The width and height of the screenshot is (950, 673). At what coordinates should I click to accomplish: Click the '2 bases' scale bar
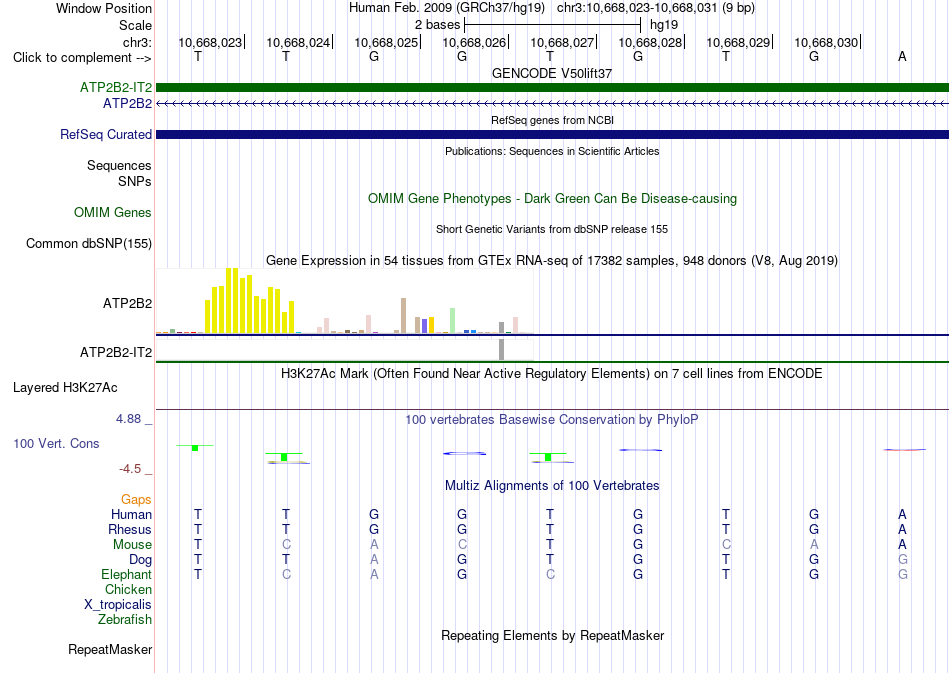tap(552, 25)
